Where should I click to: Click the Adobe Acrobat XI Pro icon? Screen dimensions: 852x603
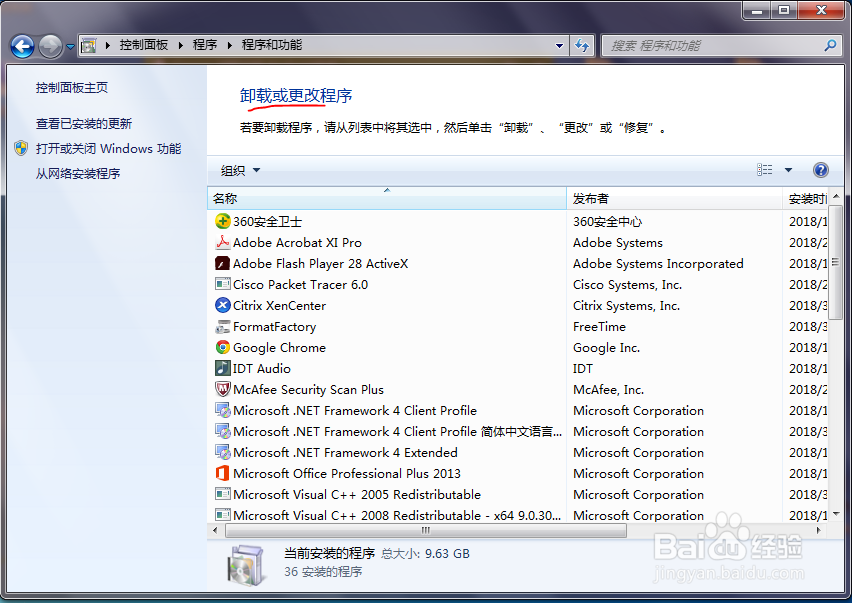tap(223, 242)
